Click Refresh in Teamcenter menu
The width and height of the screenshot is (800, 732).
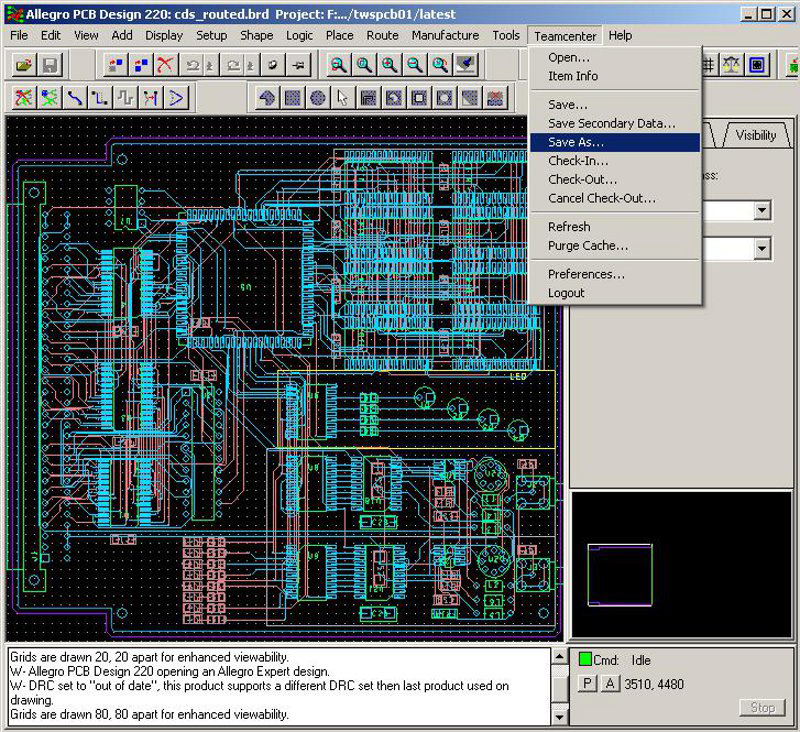(615, 227)
